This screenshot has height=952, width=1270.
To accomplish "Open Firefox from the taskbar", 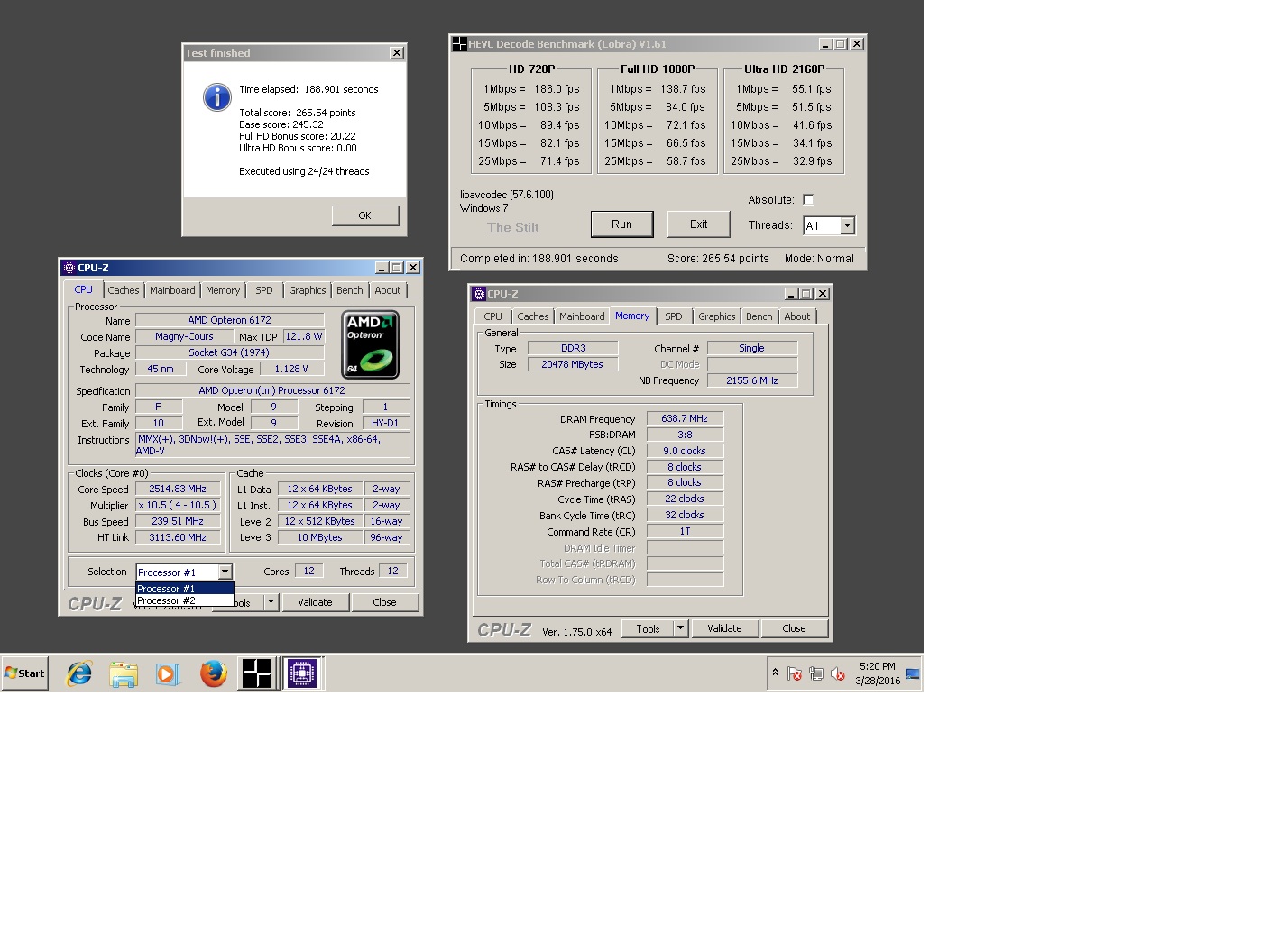I will [x=213, y=673].
